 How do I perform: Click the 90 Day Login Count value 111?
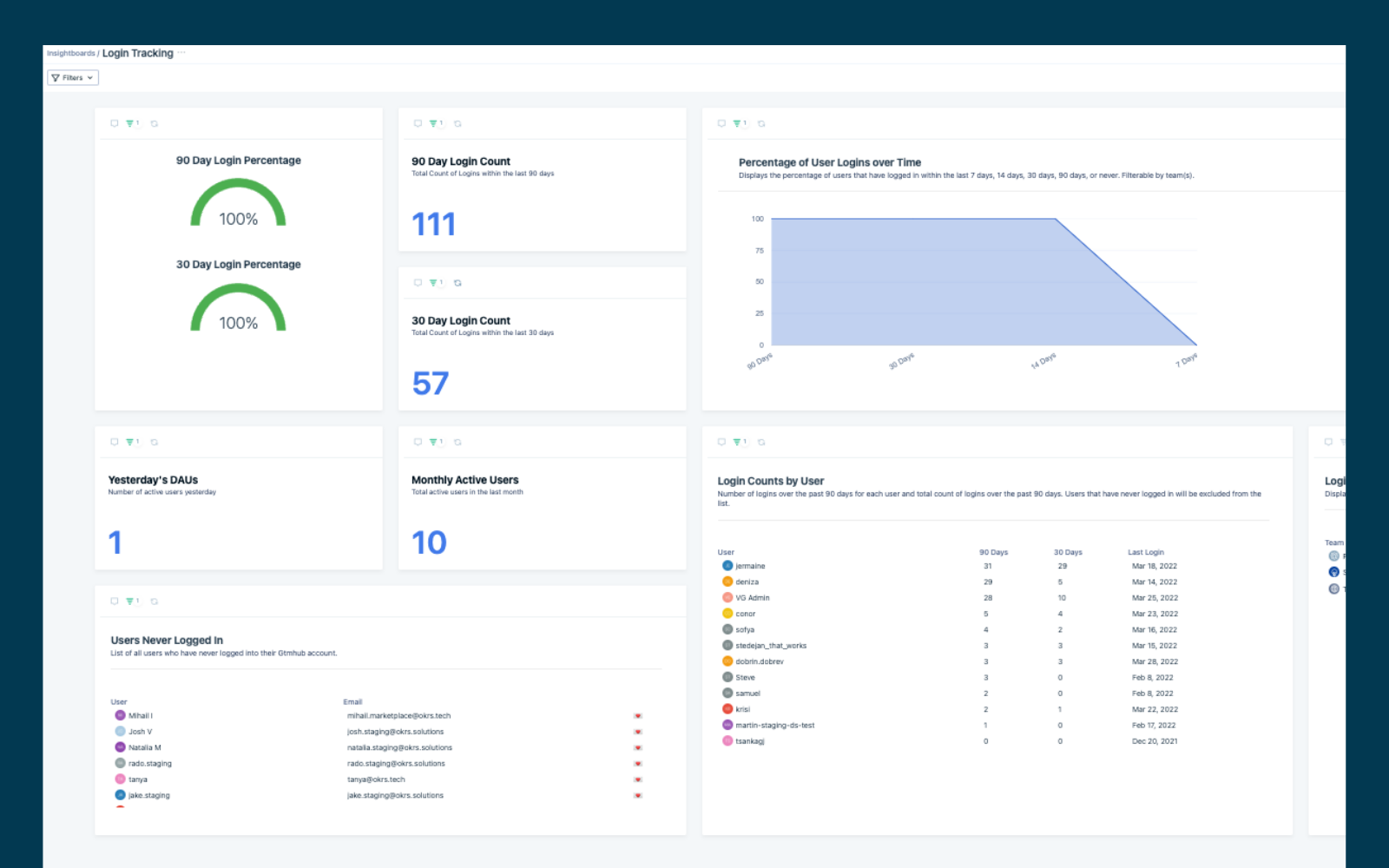pos(433,225)
